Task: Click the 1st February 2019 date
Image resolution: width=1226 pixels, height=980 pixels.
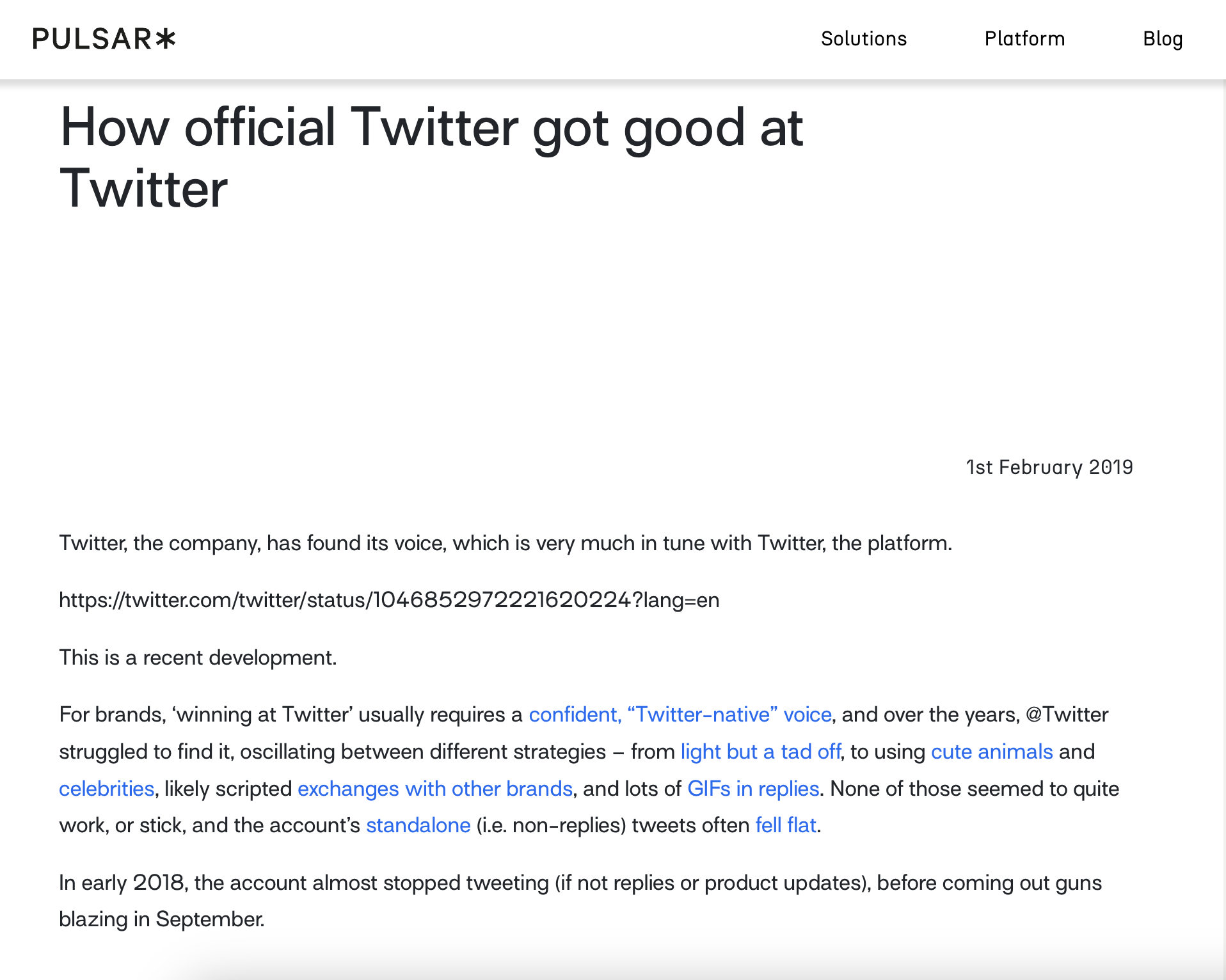Action: coord(1049,468)
